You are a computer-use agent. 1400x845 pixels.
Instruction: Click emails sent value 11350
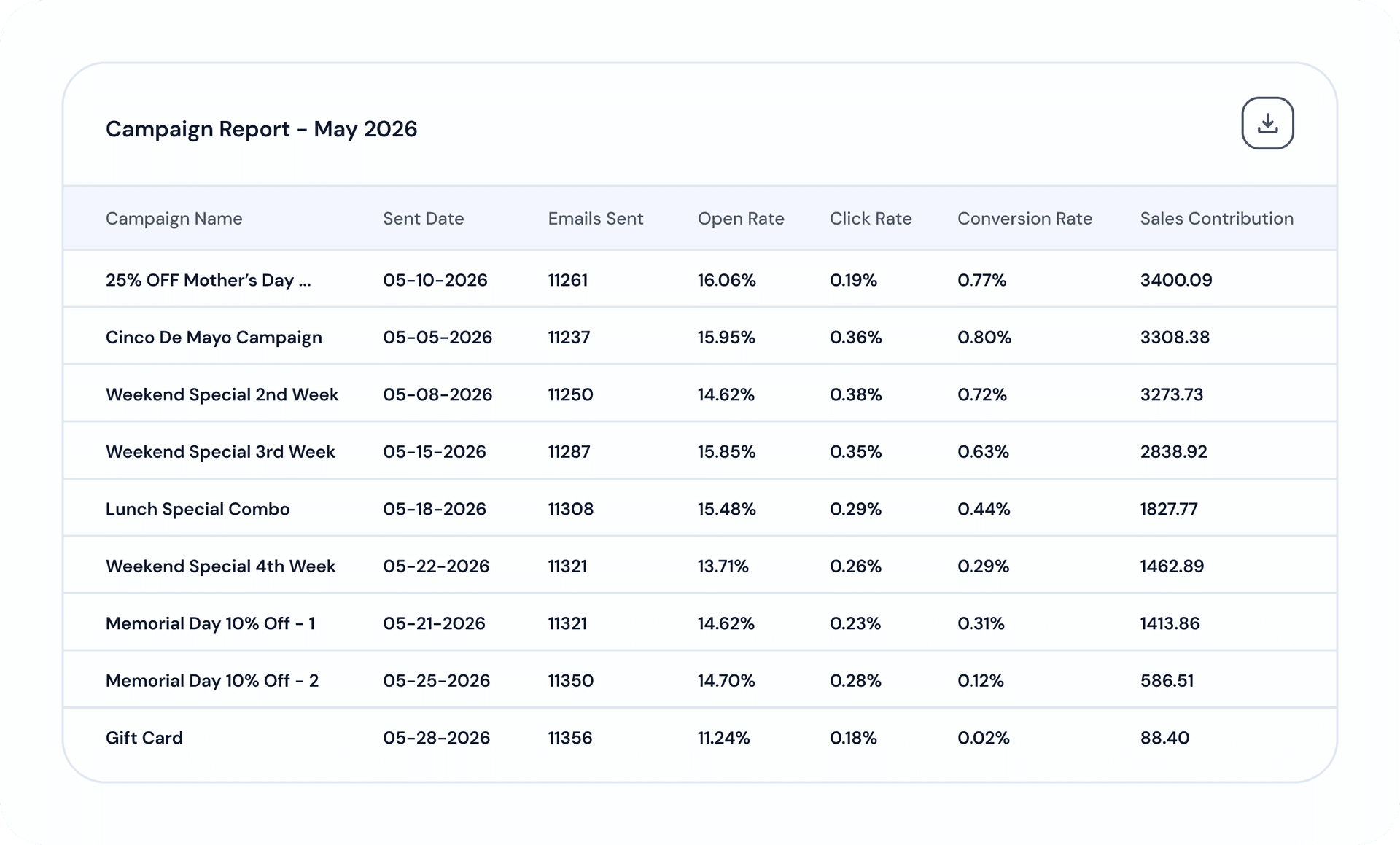click(x=571, y=680)
